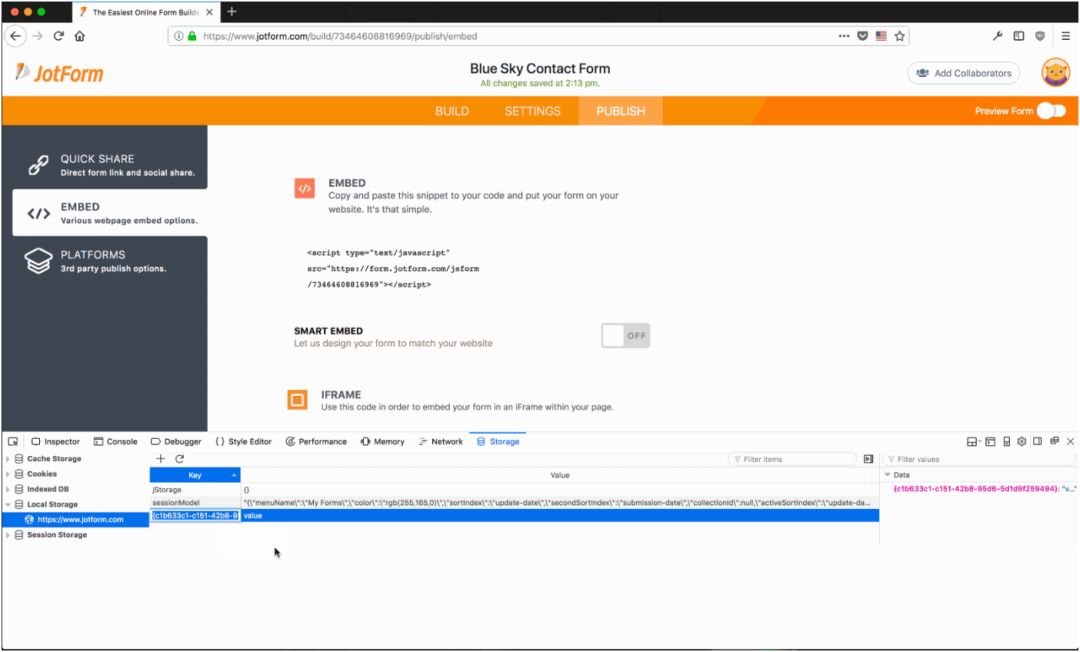The width and height of the screenshot is (1080, 652).
Task: Select the Embed sidebar option
Action: coord(110,213)
